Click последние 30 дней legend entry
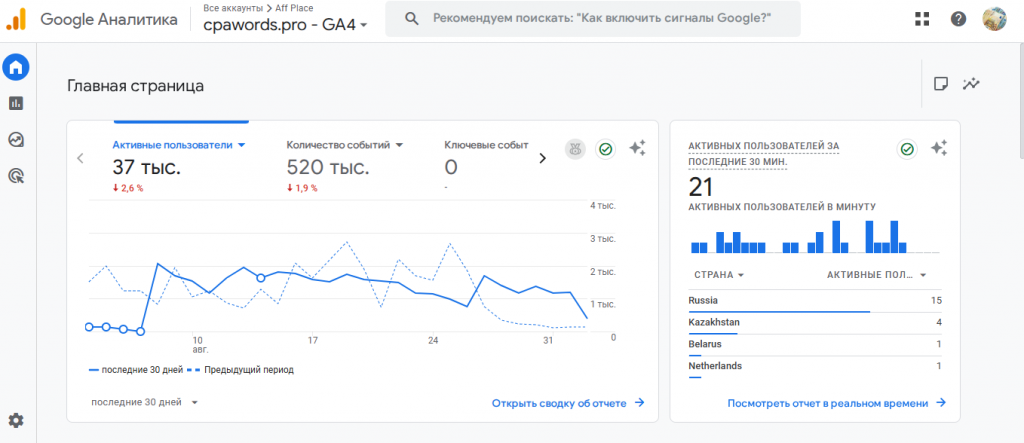Screen dimensions: 1024x443 [136, 370]
